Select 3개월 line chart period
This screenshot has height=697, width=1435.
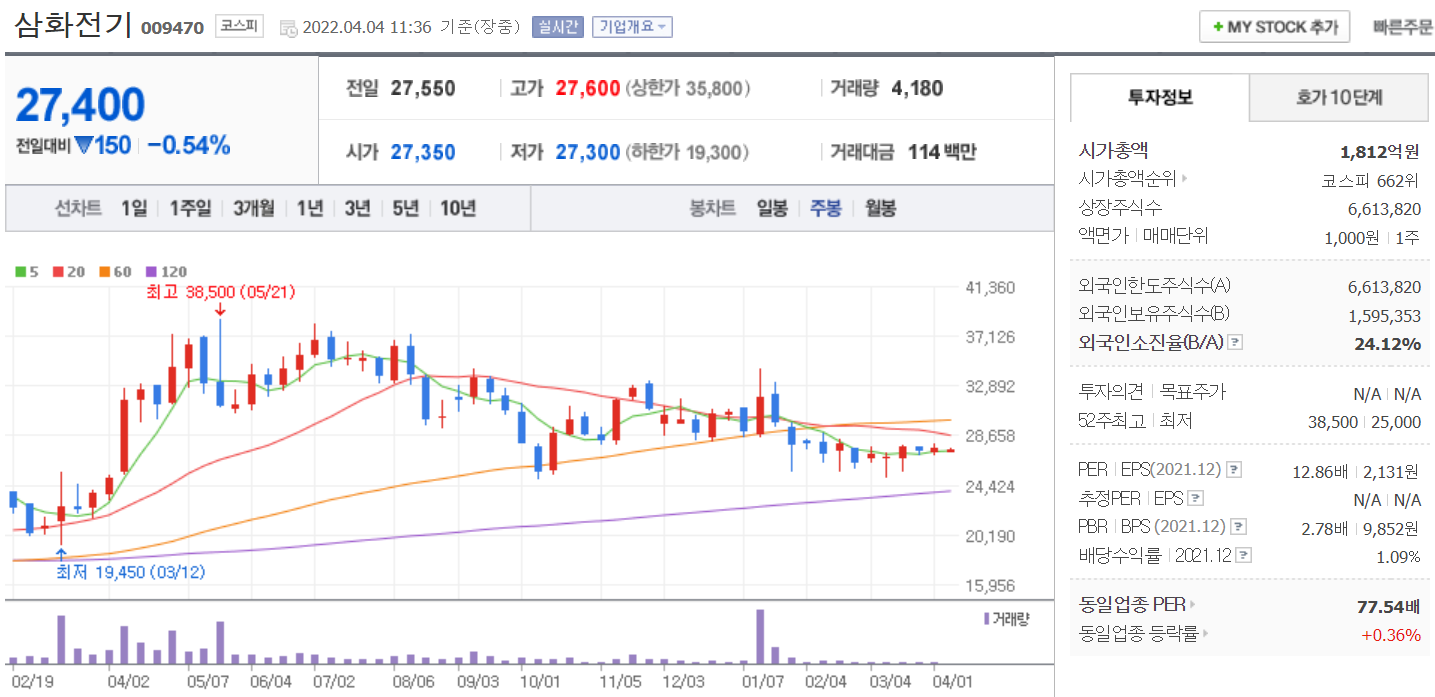pyautogui.click(x=254, y=208)
